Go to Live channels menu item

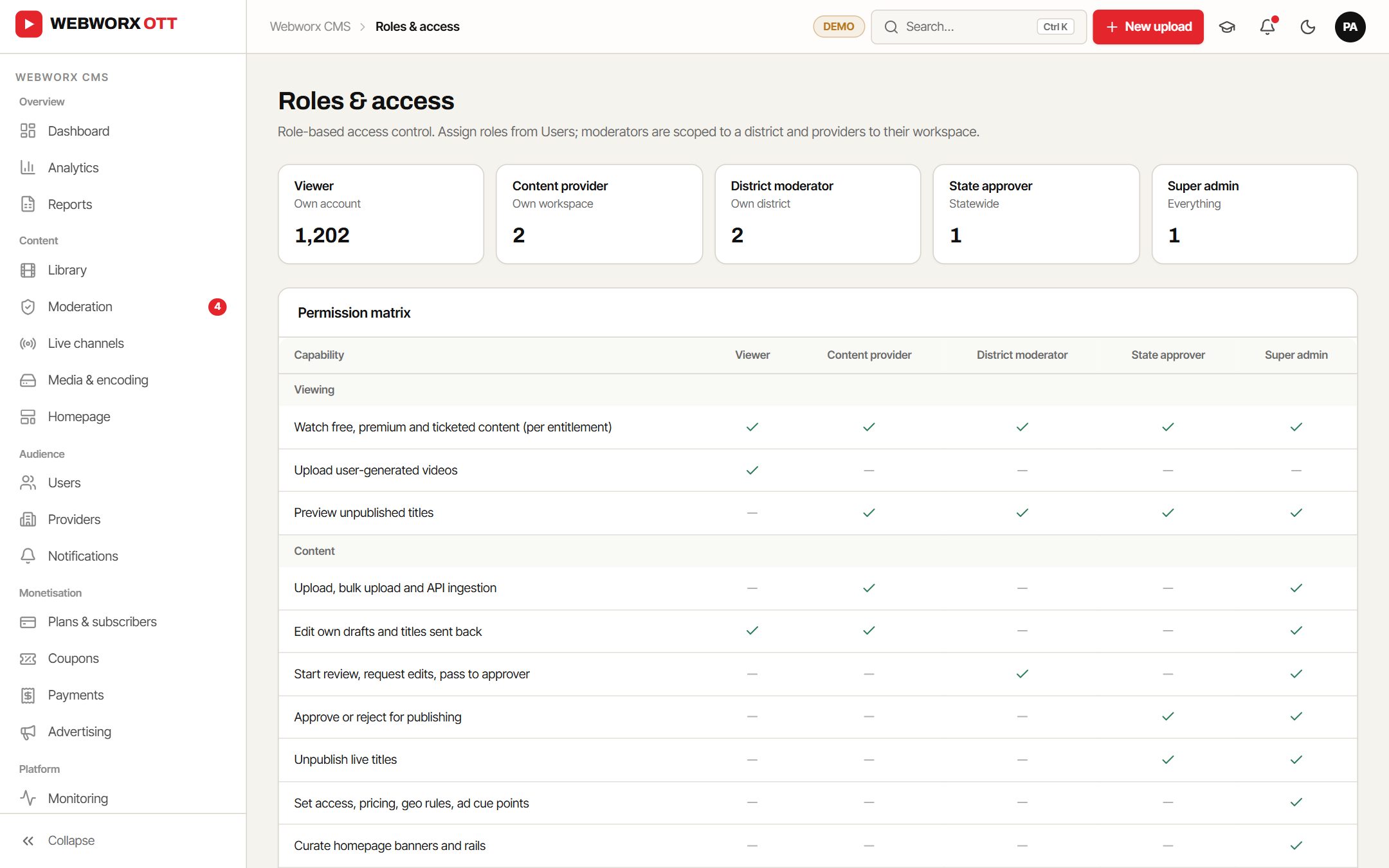coord(123,343)
